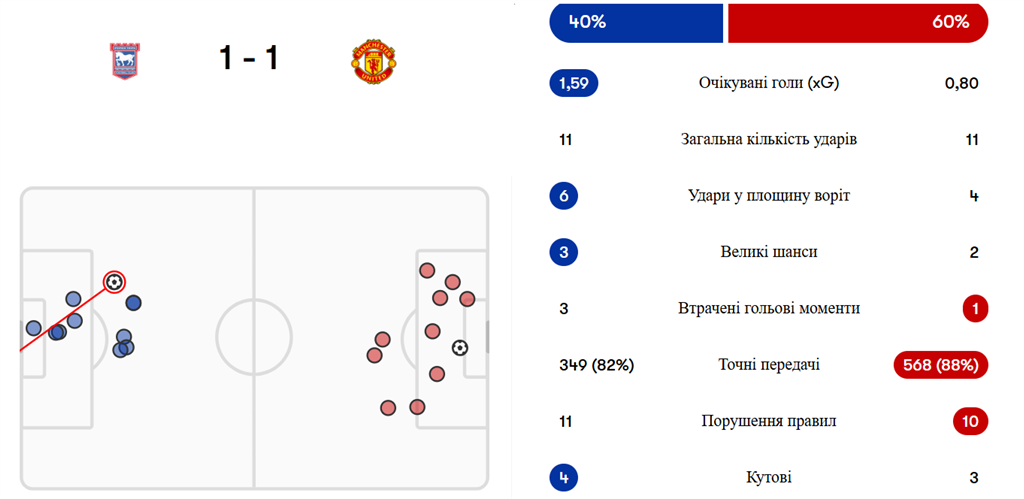Click the Очікувані голи (xG) label
1024x499 pixels.
pyautogui.click(x=769, y=84)
